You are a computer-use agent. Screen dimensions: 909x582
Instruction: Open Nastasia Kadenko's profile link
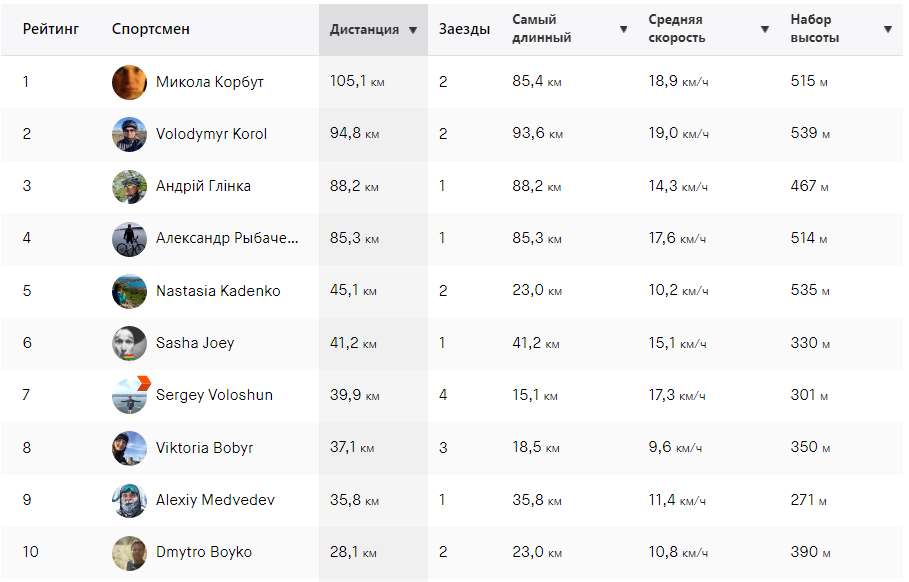point(218,291)
